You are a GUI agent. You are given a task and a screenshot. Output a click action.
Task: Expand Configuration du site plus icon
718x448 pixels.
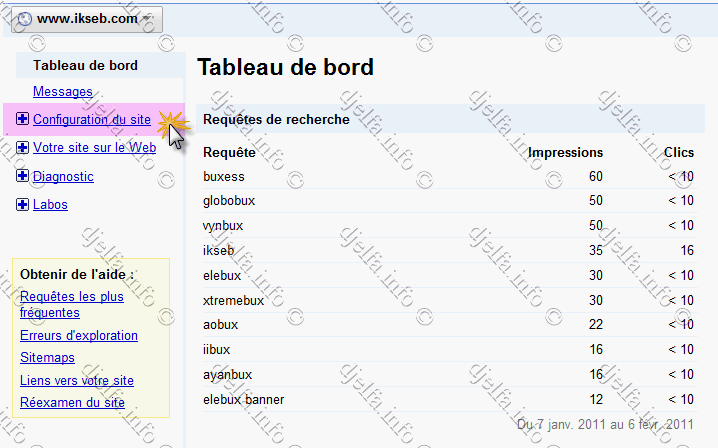22,119
